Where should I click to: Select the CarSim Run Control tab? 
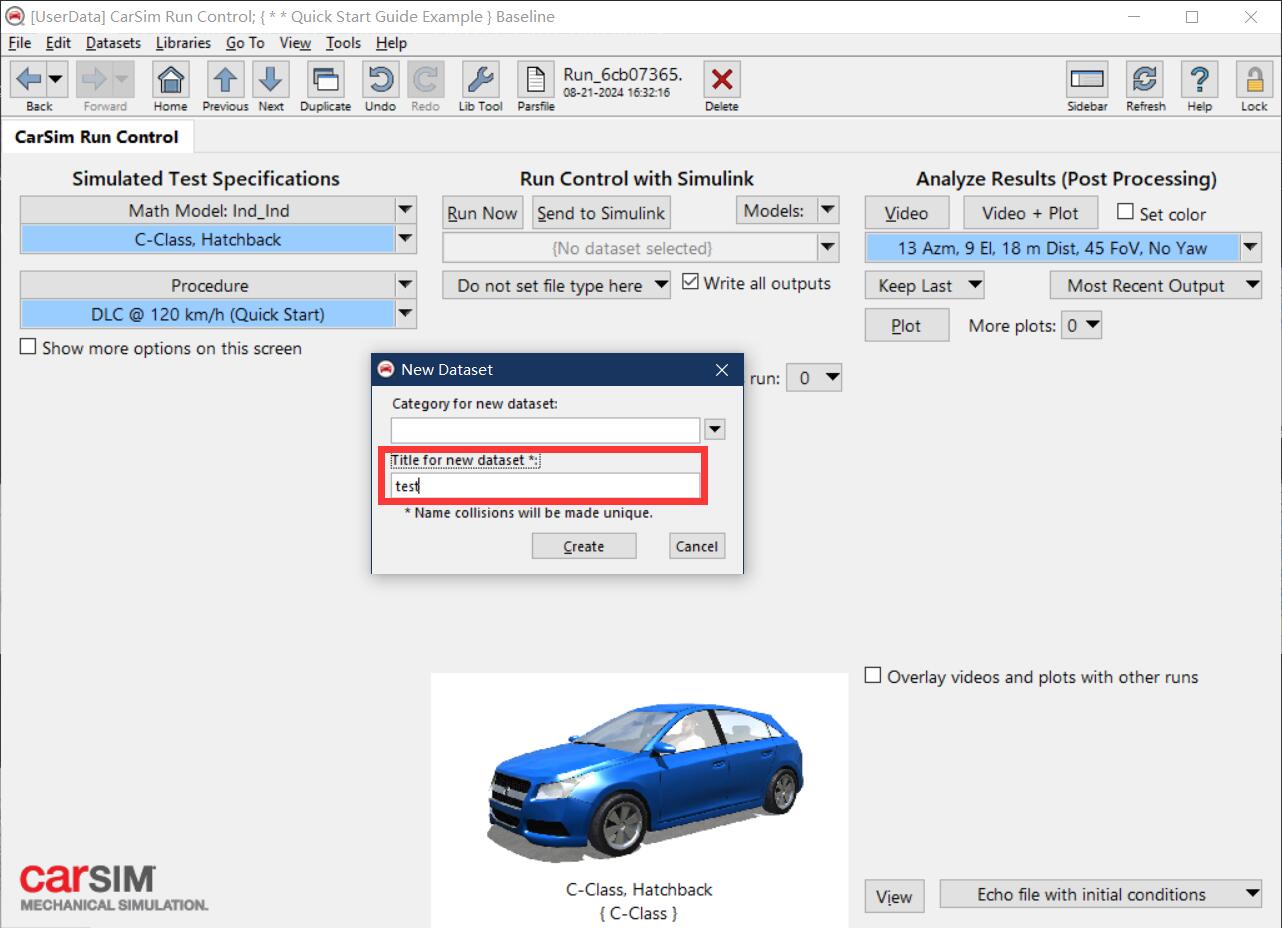(x=97, y=137)
